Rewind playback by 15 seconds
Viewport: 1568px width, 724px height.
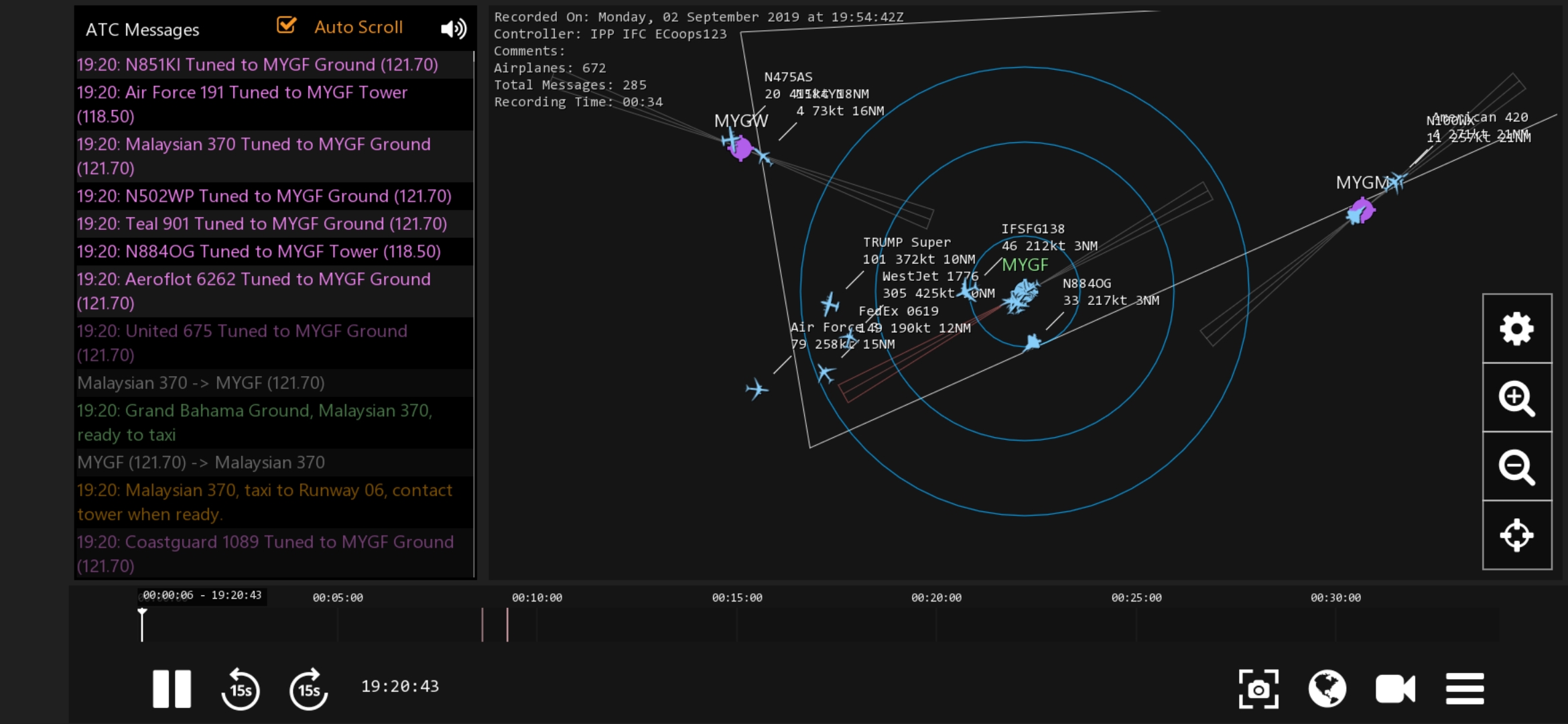click(241, 688)
